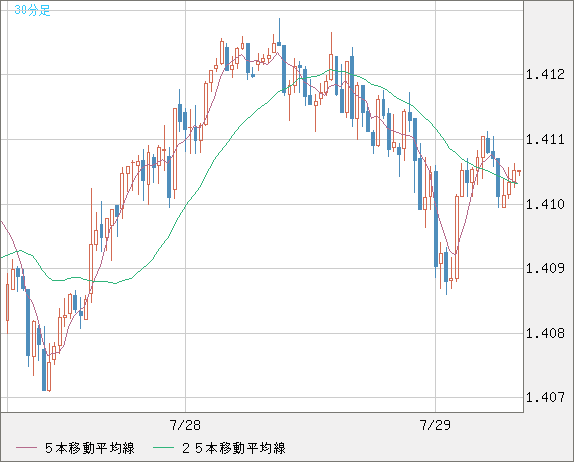Viewport: 574px width, 462px height.
Task: Click the 1.409 price axis label
Action: (545, 268)
